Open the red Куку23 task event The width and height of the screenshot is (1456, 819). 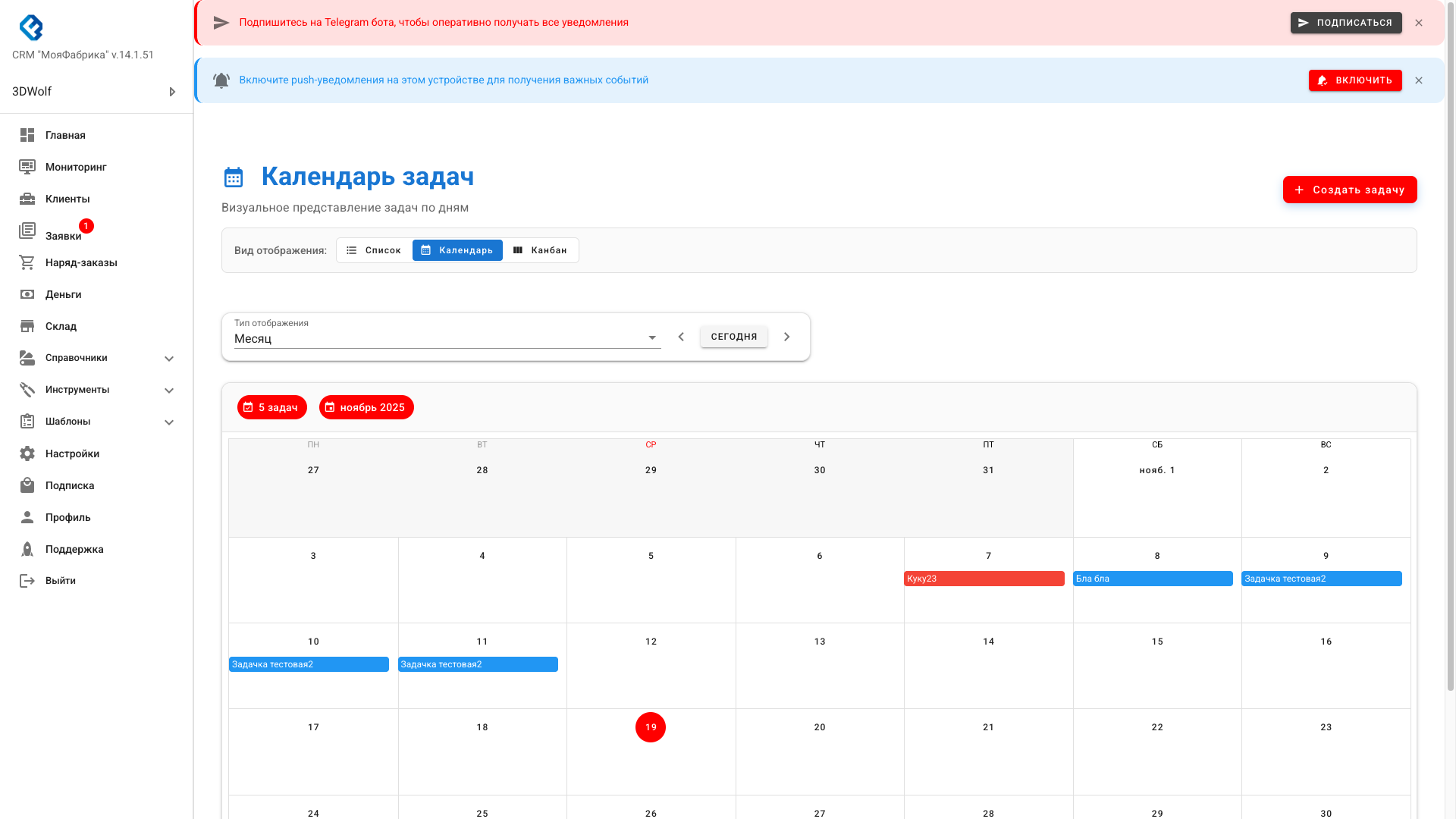[x=984, y=579]
